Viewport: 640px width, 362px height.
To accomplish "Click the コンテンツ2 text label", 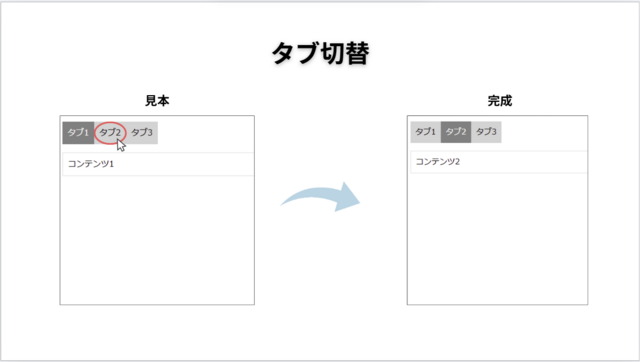I will (438, 162).
